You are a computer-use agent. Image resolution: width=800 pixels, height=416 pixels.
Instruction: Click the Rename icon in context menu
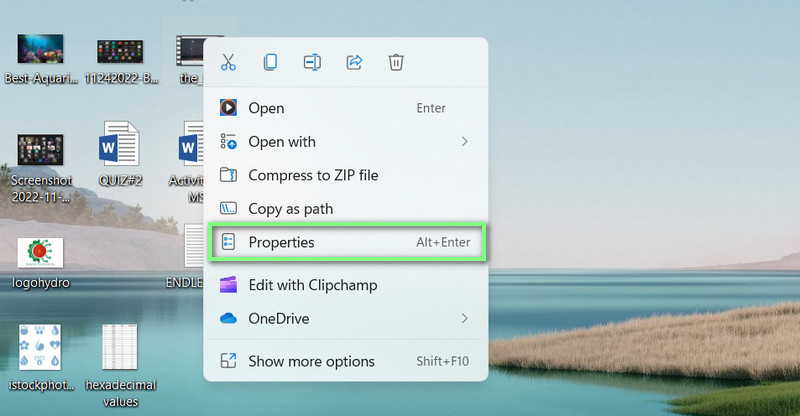pyautogui.click(x=312, y=62)
